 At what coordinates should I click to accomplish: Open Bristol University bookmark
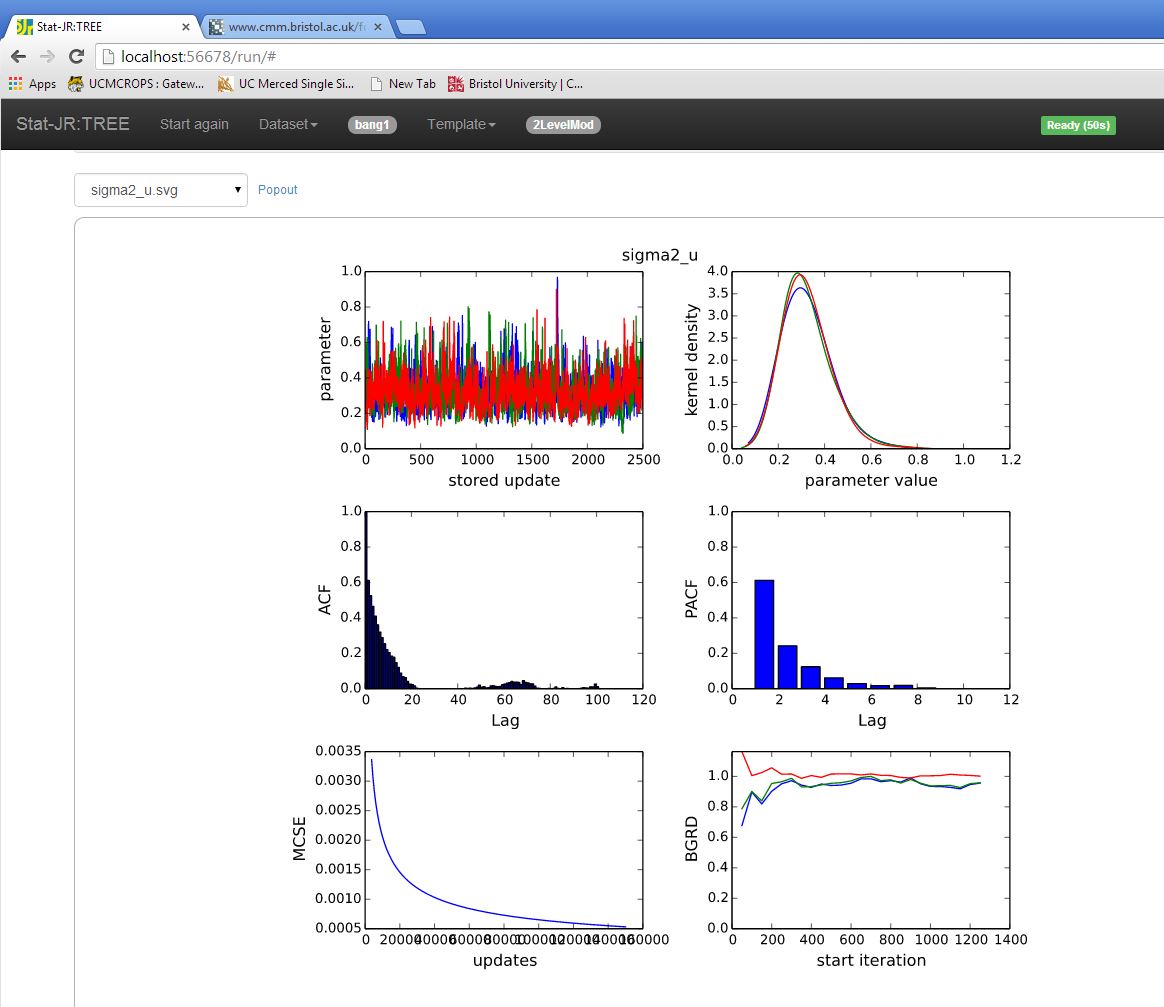pos(516,84)
